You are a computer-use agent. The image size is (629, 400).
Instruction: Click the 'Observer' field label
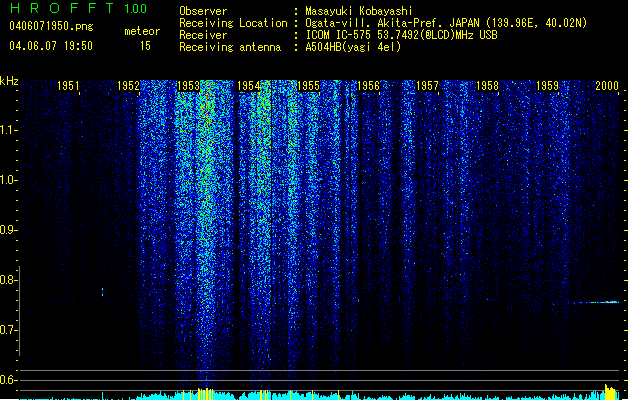tap(203, 11)
